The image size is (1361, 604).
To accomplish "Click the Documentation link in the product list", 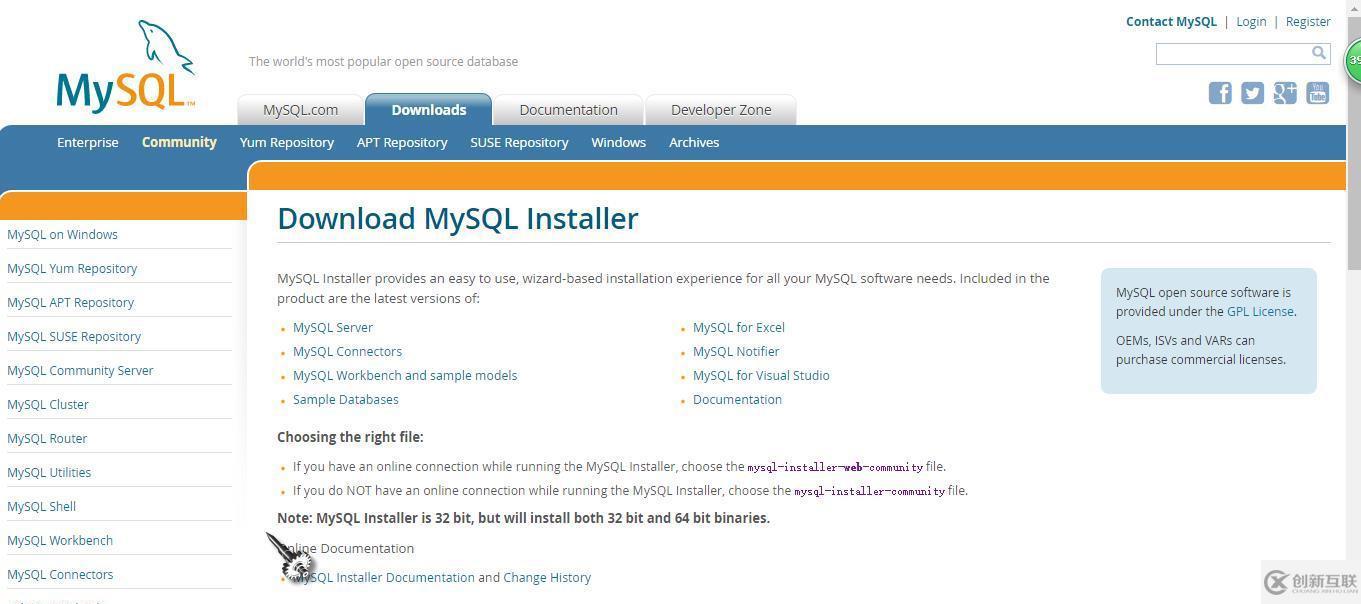I will coord(737,399).
